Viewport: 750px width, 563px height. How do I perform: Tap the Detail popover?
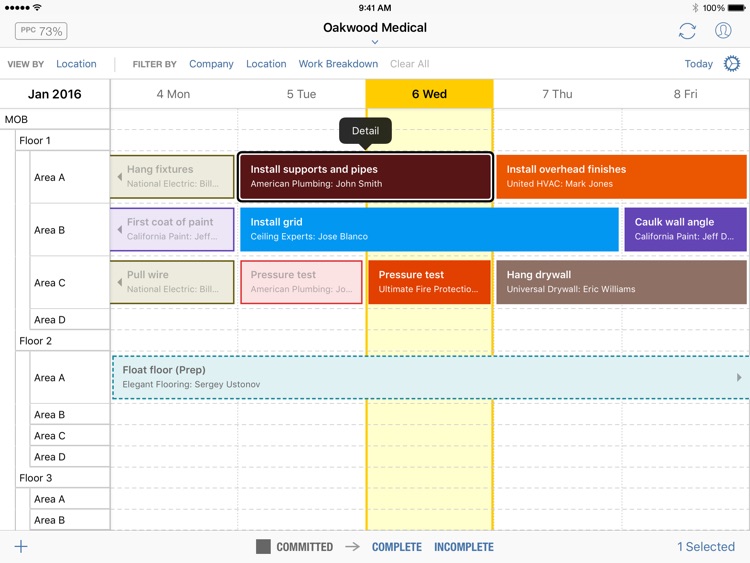365,131
